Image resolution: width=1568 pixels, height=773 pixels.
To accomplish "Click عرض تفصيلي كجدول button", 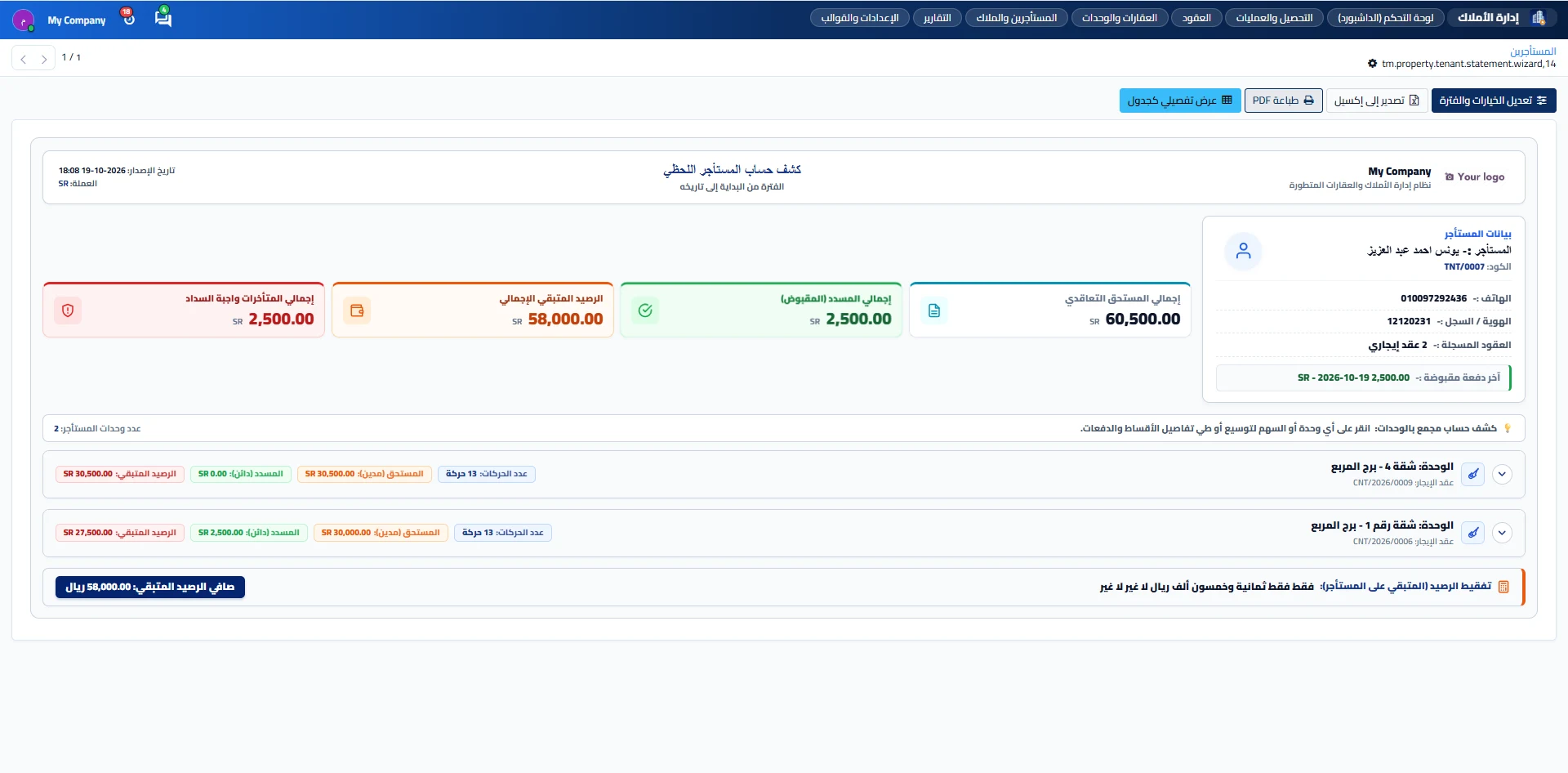I will click(x=1180, y=101).
